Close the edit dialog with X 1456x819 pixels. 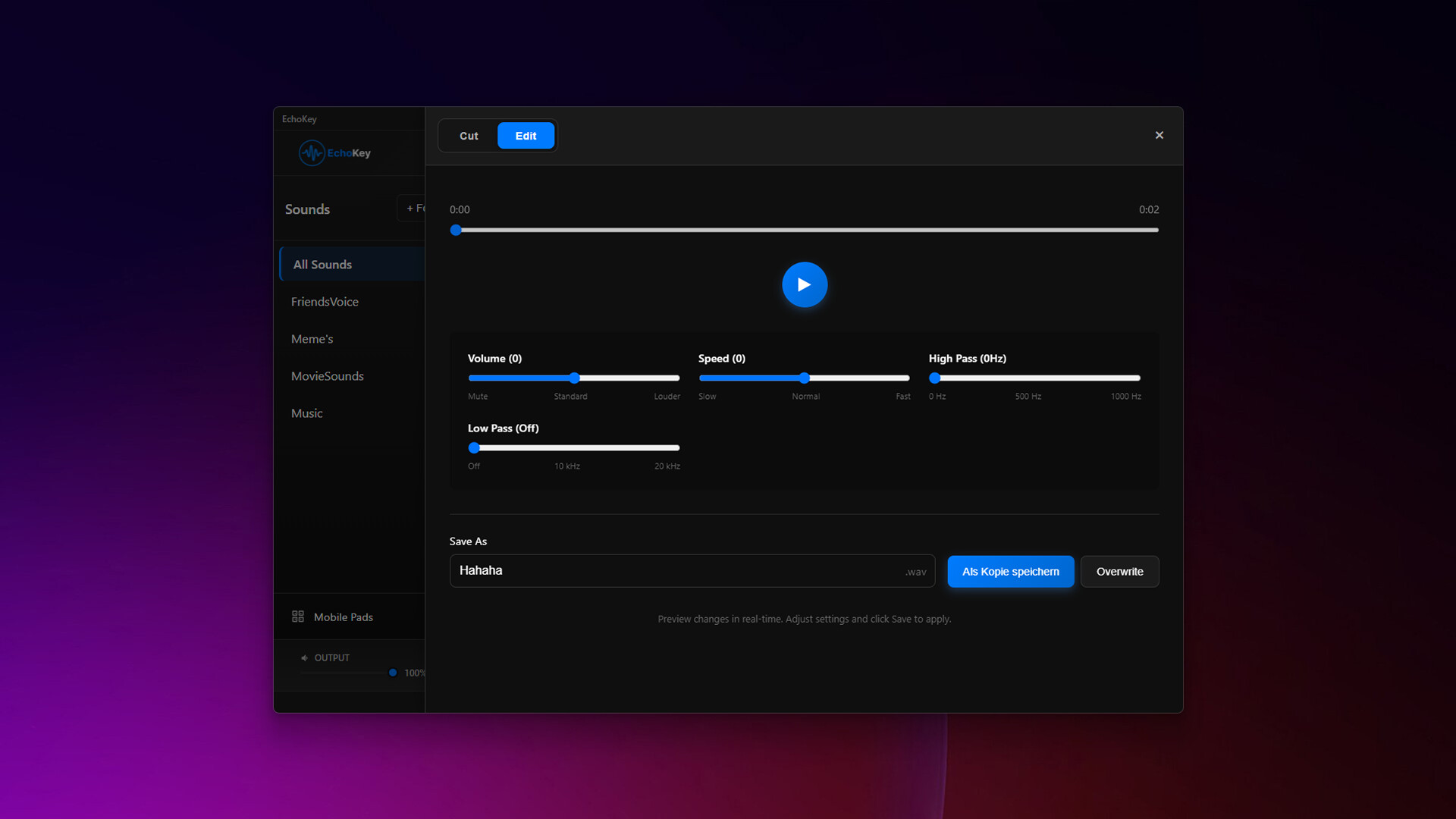(1159, 135)
